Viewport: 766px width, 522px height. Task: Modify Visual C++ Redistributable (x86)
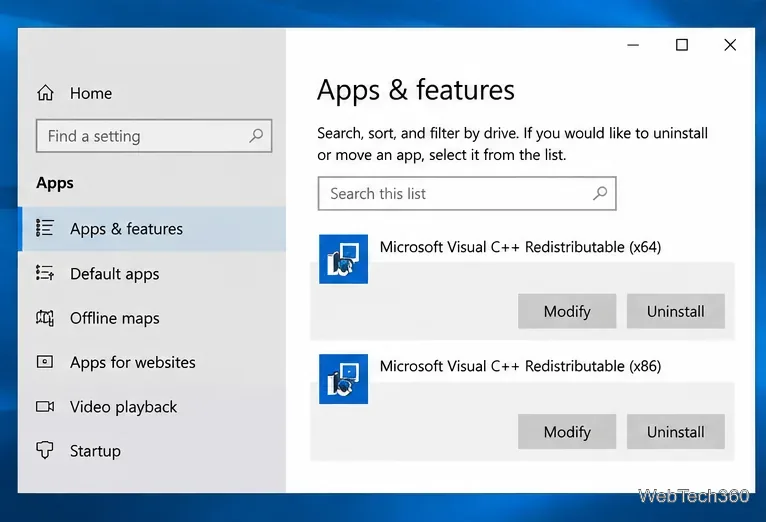567,432
